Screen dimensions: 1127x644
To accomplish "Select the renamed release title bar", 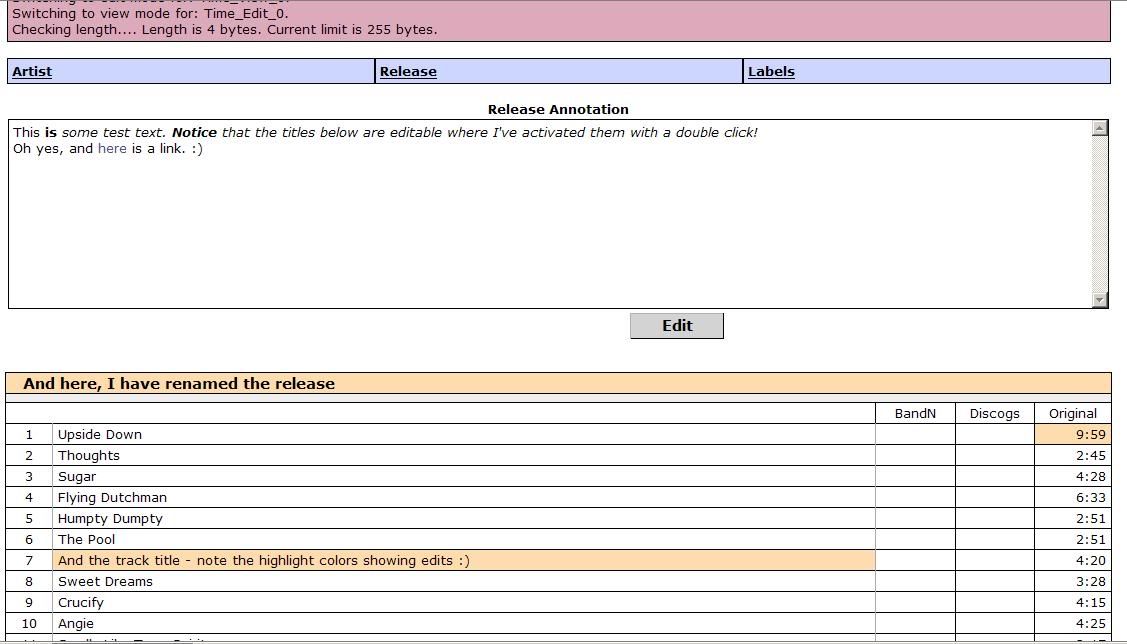I will [x=558, y=383].
